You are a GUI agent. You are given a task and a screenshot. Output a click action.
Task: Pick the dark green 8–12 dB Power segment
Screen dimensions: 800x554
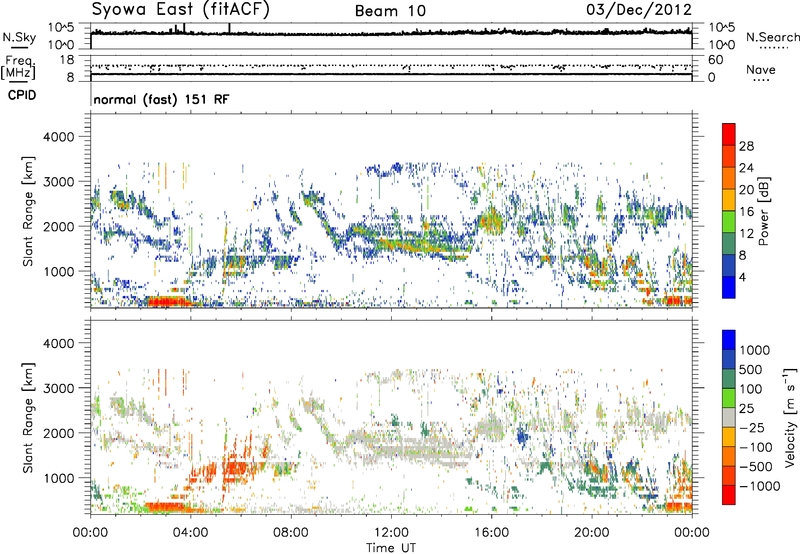[x=729, y=244]
